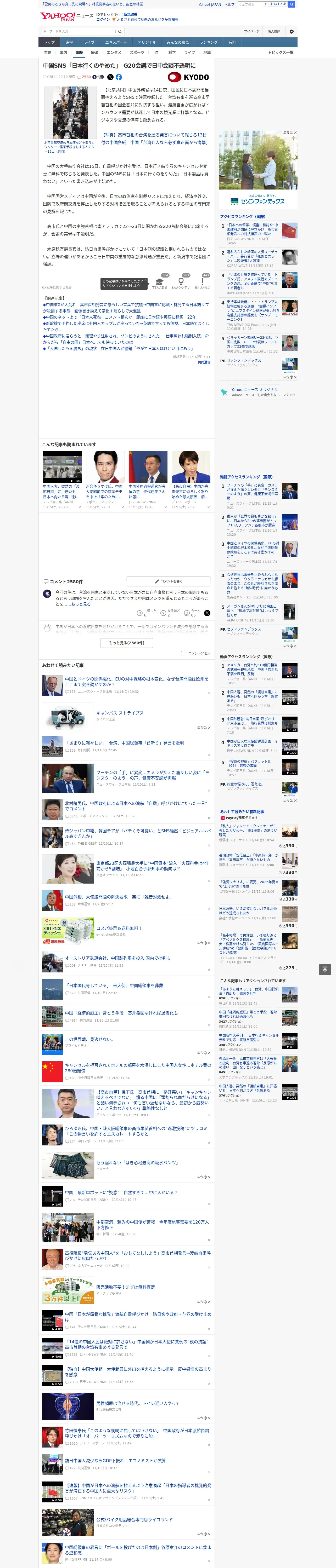
Task: Open the トップ tab
Action: point(49,43)
